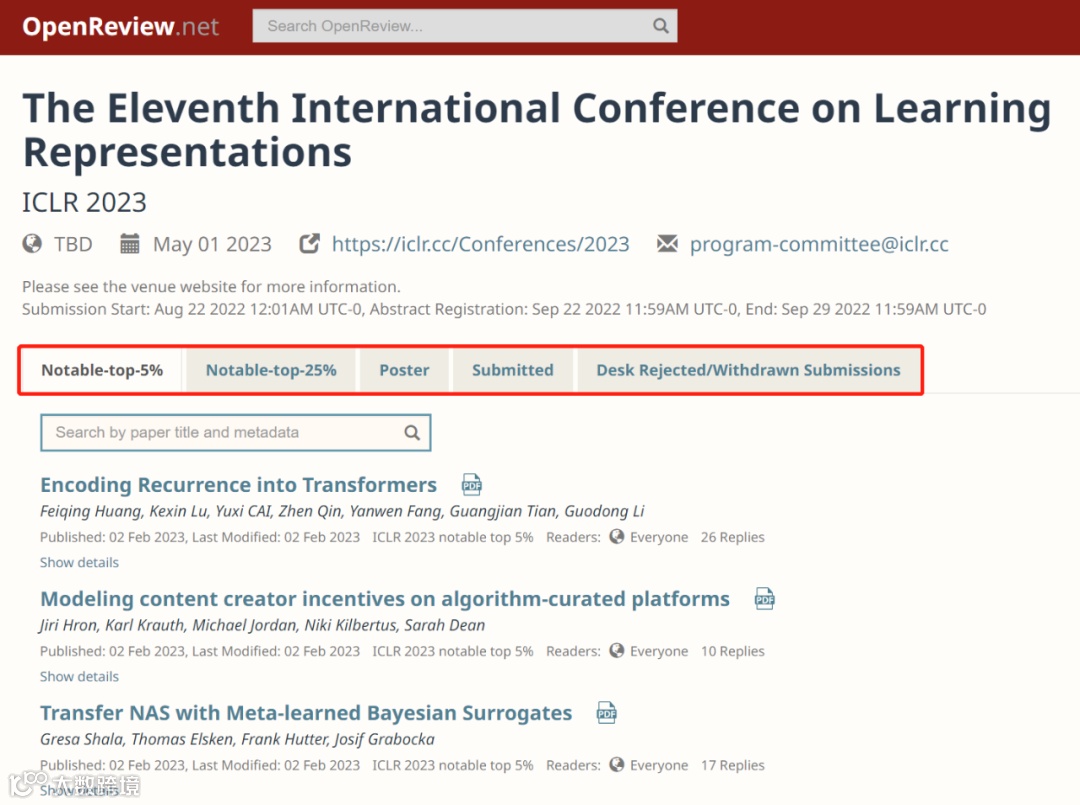Click the envelope icon beside contact email

click(667, 244)
